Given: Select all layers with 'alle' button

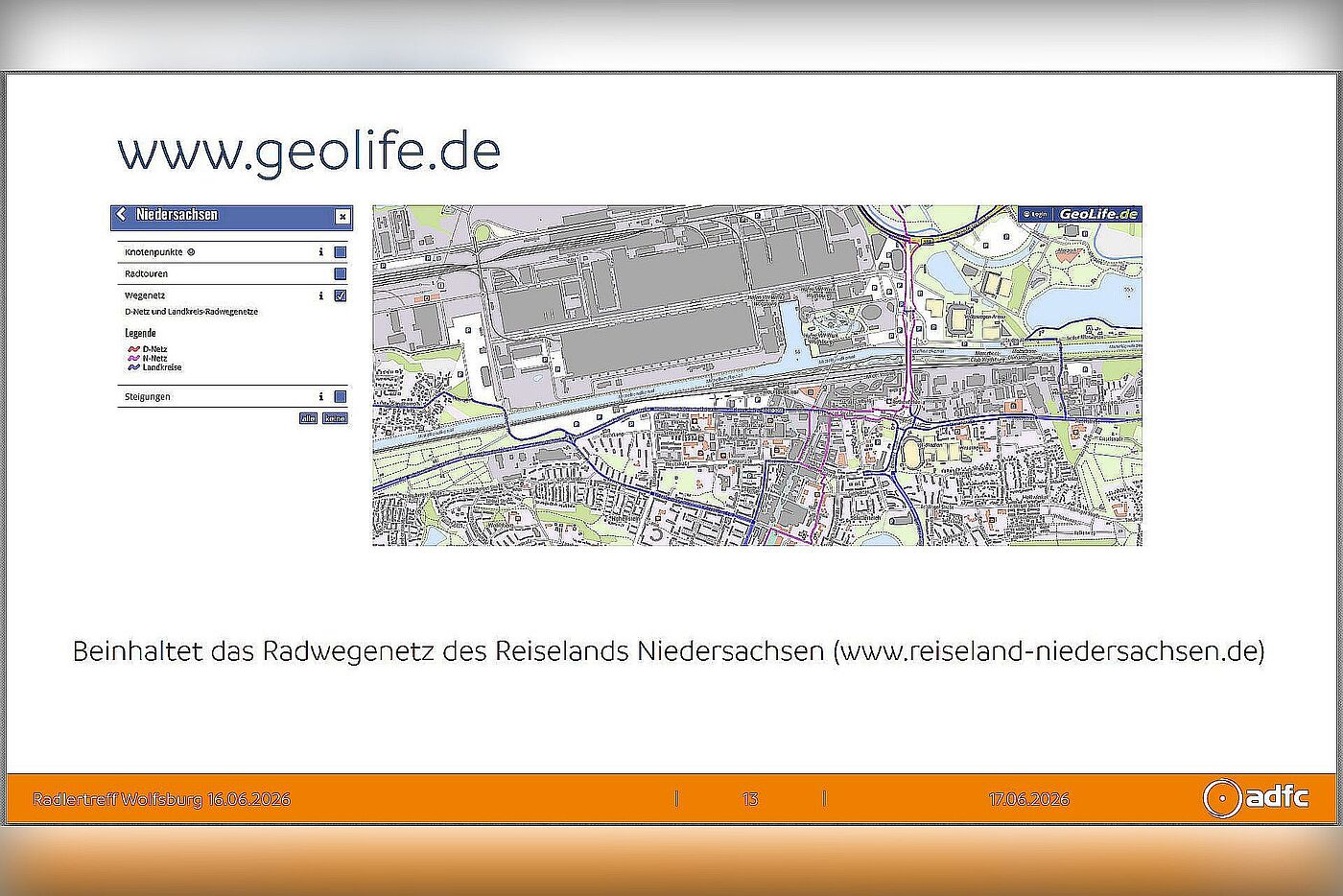Looking at the screenshot, I should coord(308,418).
